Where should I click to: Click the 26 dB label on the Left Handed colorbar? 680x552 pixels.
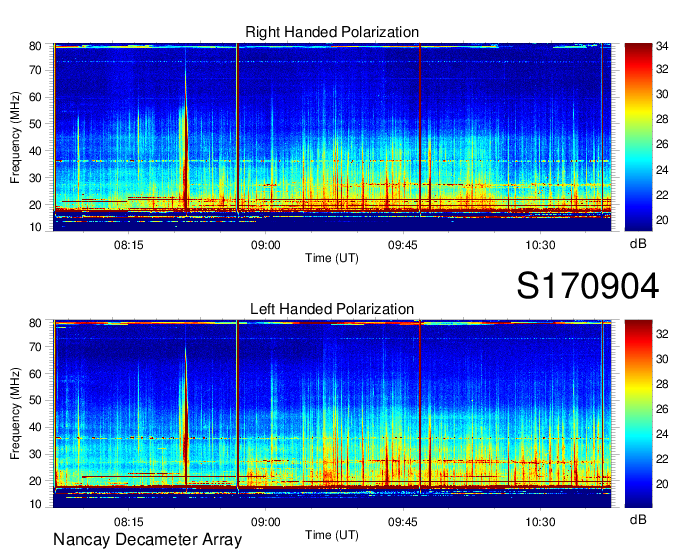click(662, 409)
